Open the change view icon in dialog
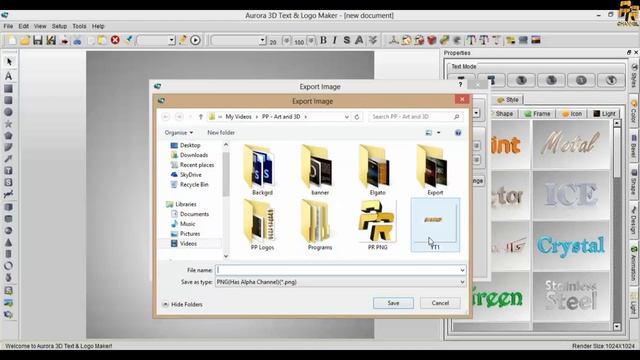This screenshot has width=640, height=360. pyautogui.click(x=429, y=133)
